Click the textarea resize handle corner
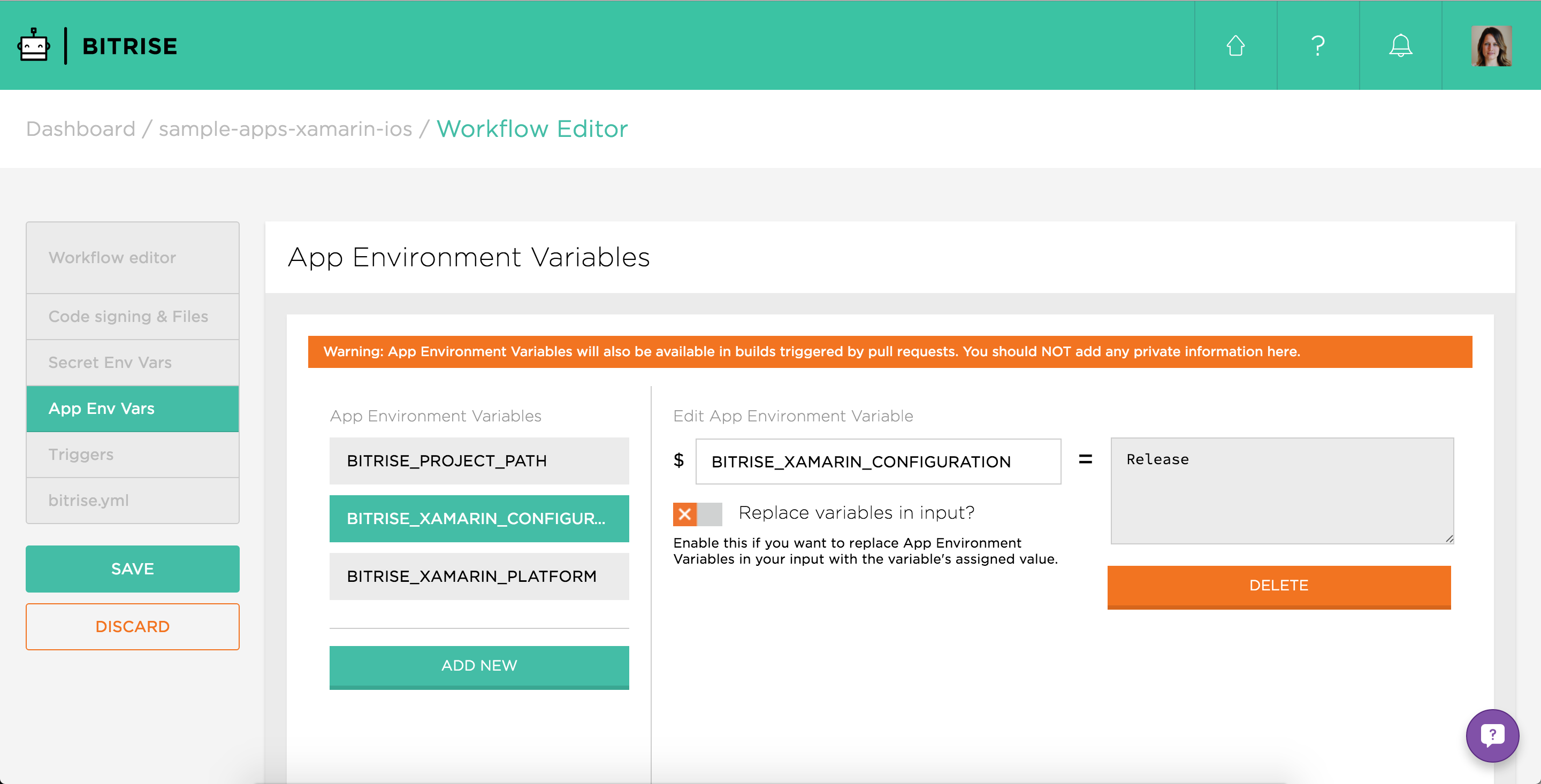 (1449, 539)
